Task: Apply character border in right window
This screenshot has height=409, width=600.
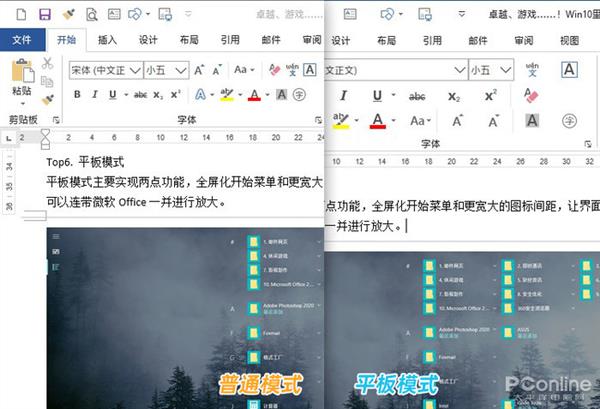Action: pyautogui.click(x=569, y=70)
